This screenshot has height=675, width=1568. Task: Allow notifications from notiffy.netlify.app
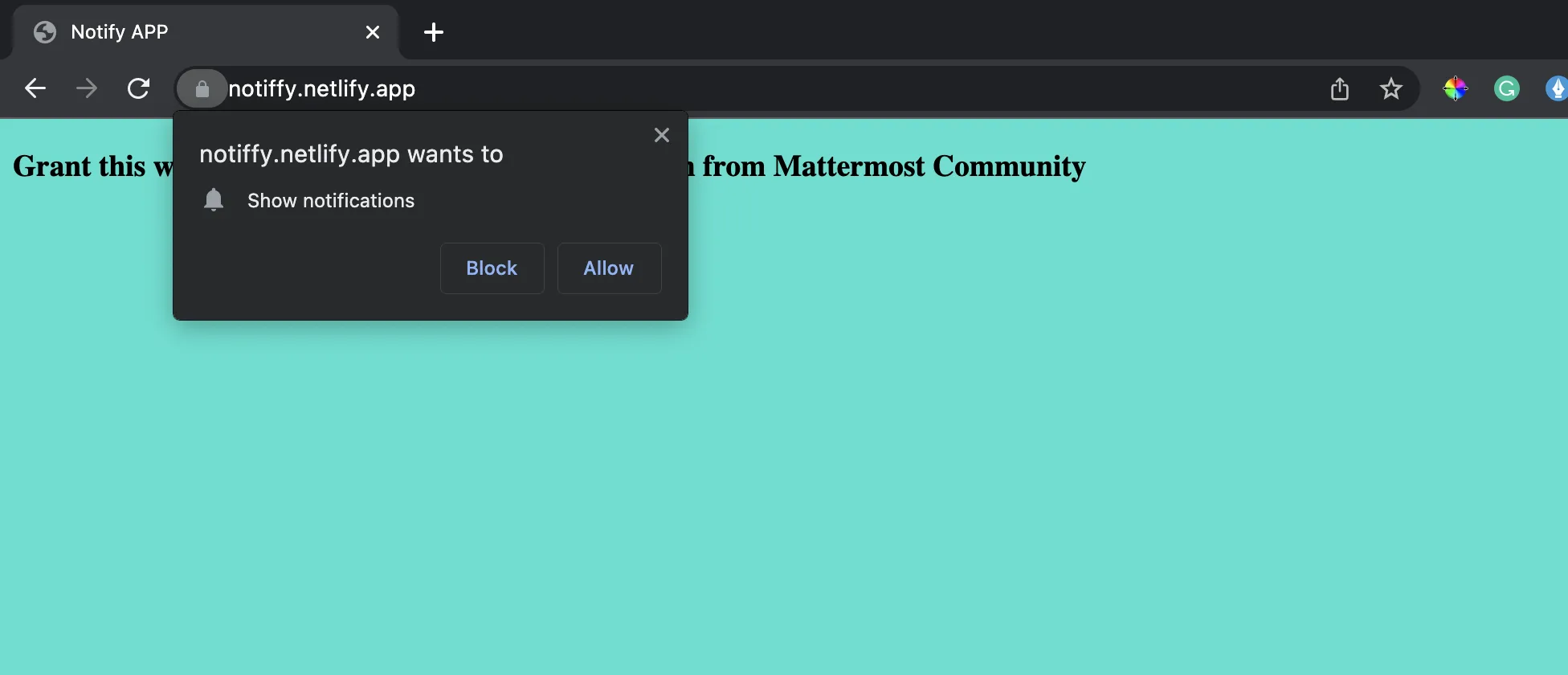tap(610, 268)
